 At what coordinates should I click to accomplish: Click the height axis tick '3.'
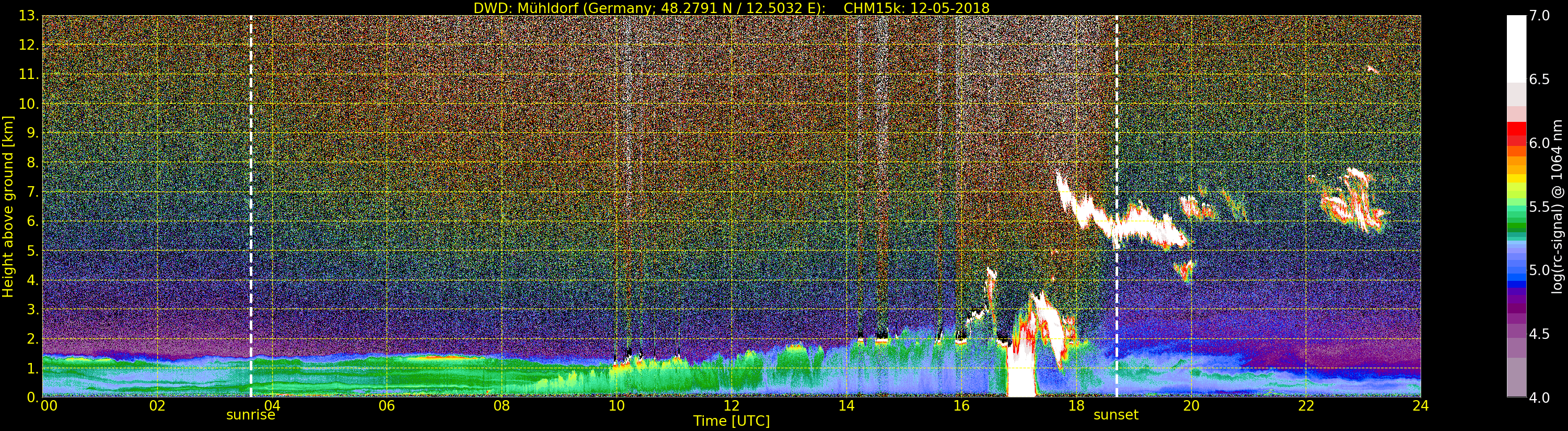(32, 309)
